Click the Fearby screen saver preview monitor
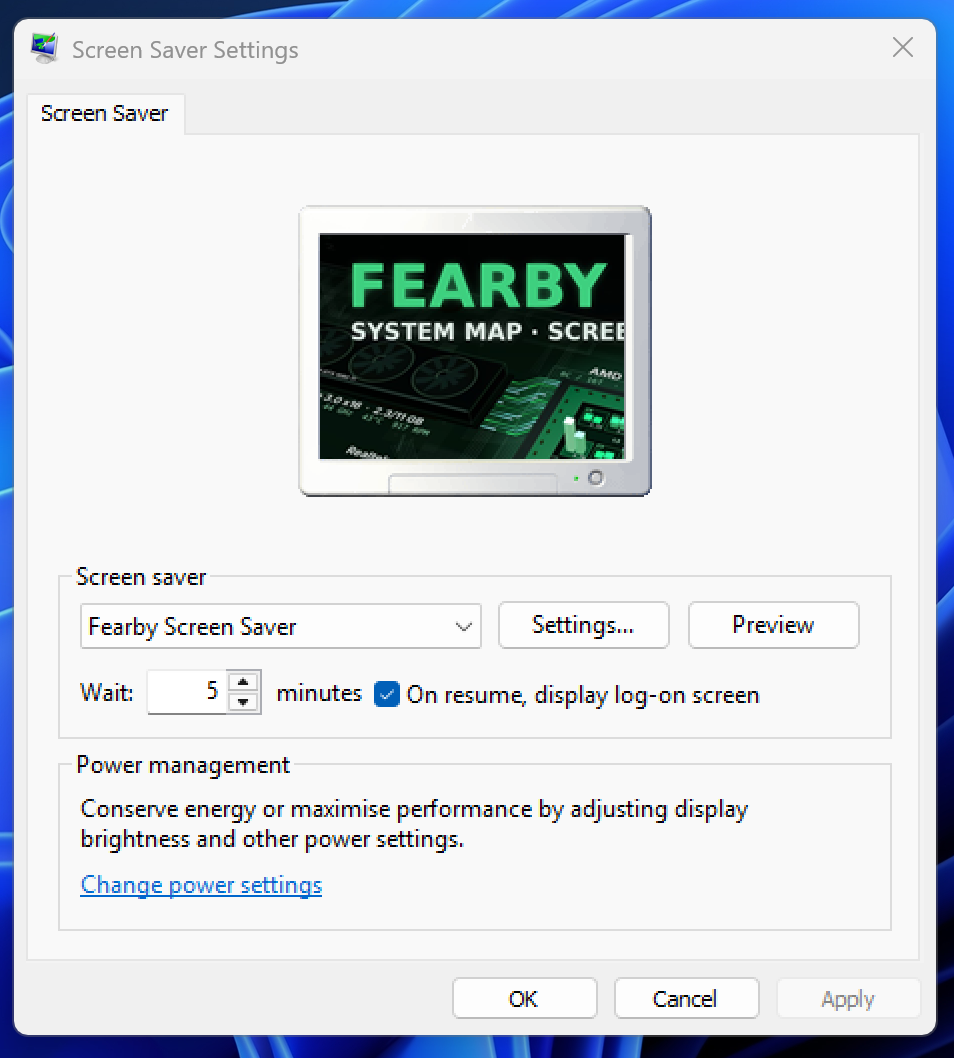The width and height of the screenshot is (954, 1058). (x=475, y=351)
